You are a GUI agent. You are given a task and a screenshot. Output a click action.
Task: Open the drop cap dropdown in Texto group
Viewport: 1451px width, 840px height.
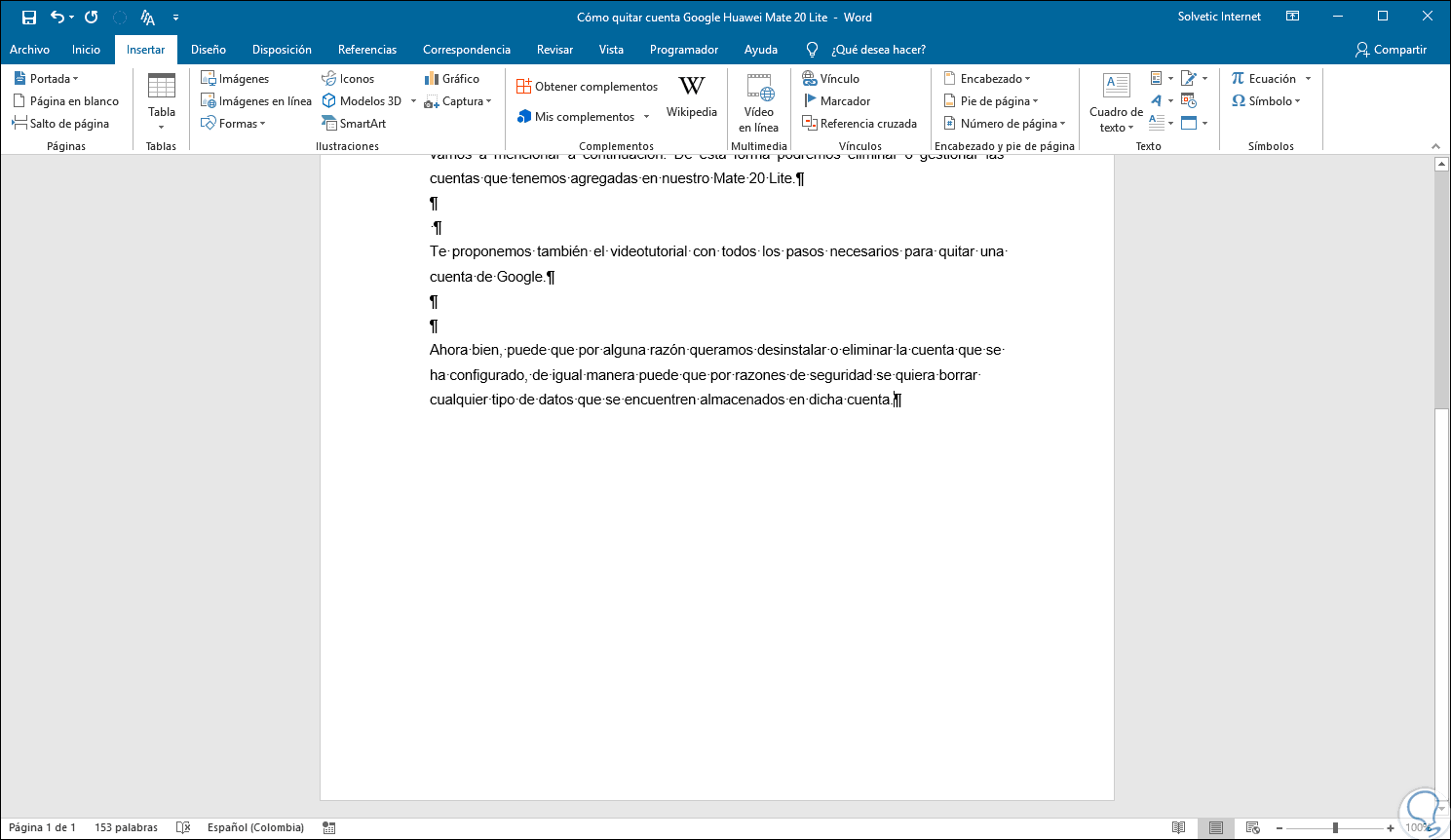pyautogui.click(x=1162, y=124)
